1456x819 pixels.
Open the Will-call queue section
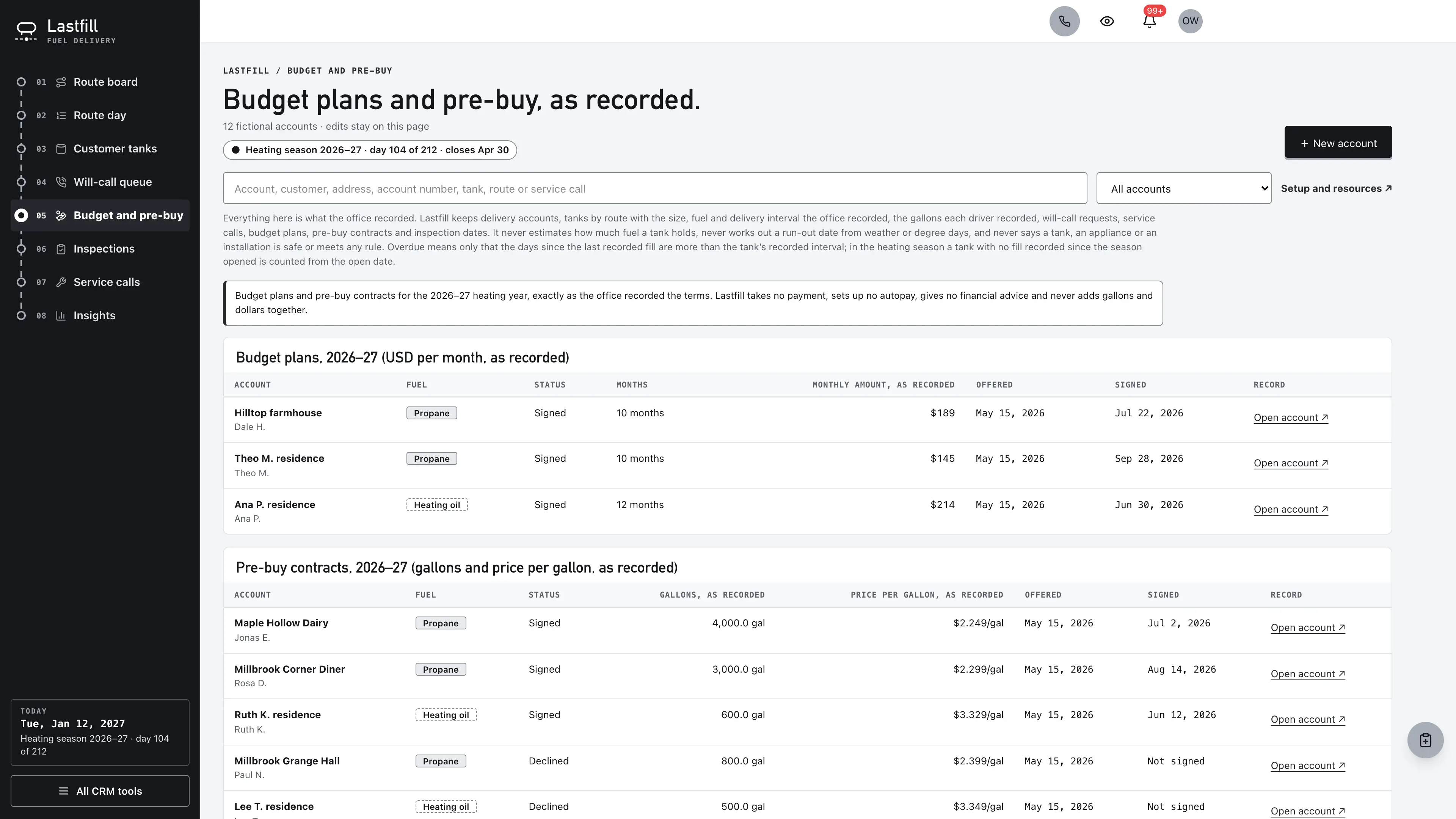pos(100,182)
